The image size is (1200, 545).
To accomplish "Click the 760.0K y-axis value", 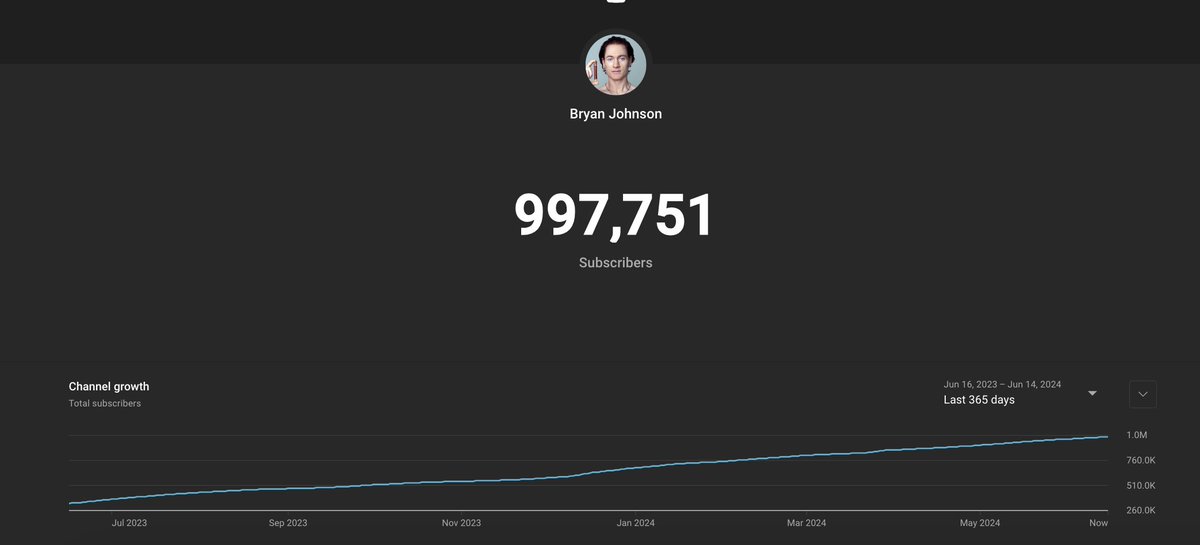I will [x=1141, y=461].
